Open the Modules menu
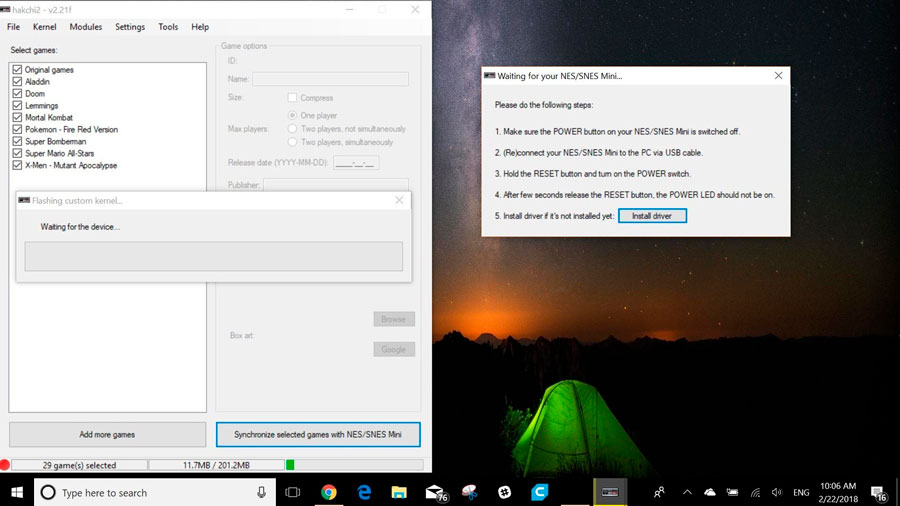 [x=86, y=27]
